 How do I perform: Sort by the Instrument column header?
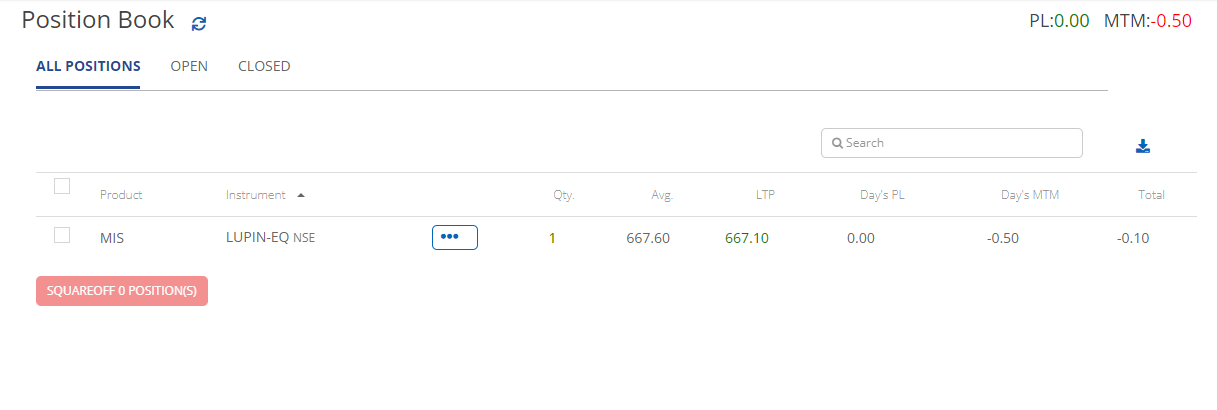click(256, 195)
